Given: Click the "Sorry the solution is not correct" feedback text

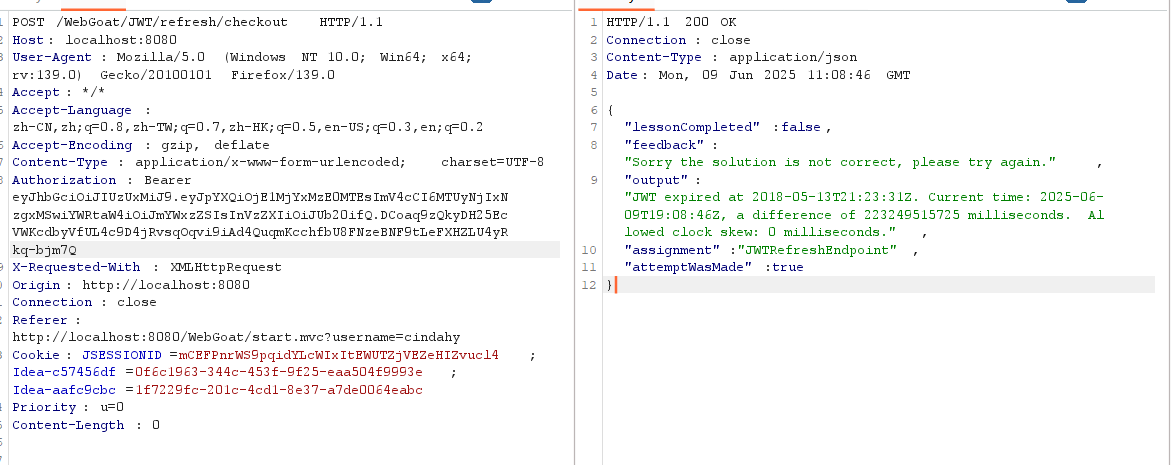Looking at the screenshot, I should click(x=840, y=162).
